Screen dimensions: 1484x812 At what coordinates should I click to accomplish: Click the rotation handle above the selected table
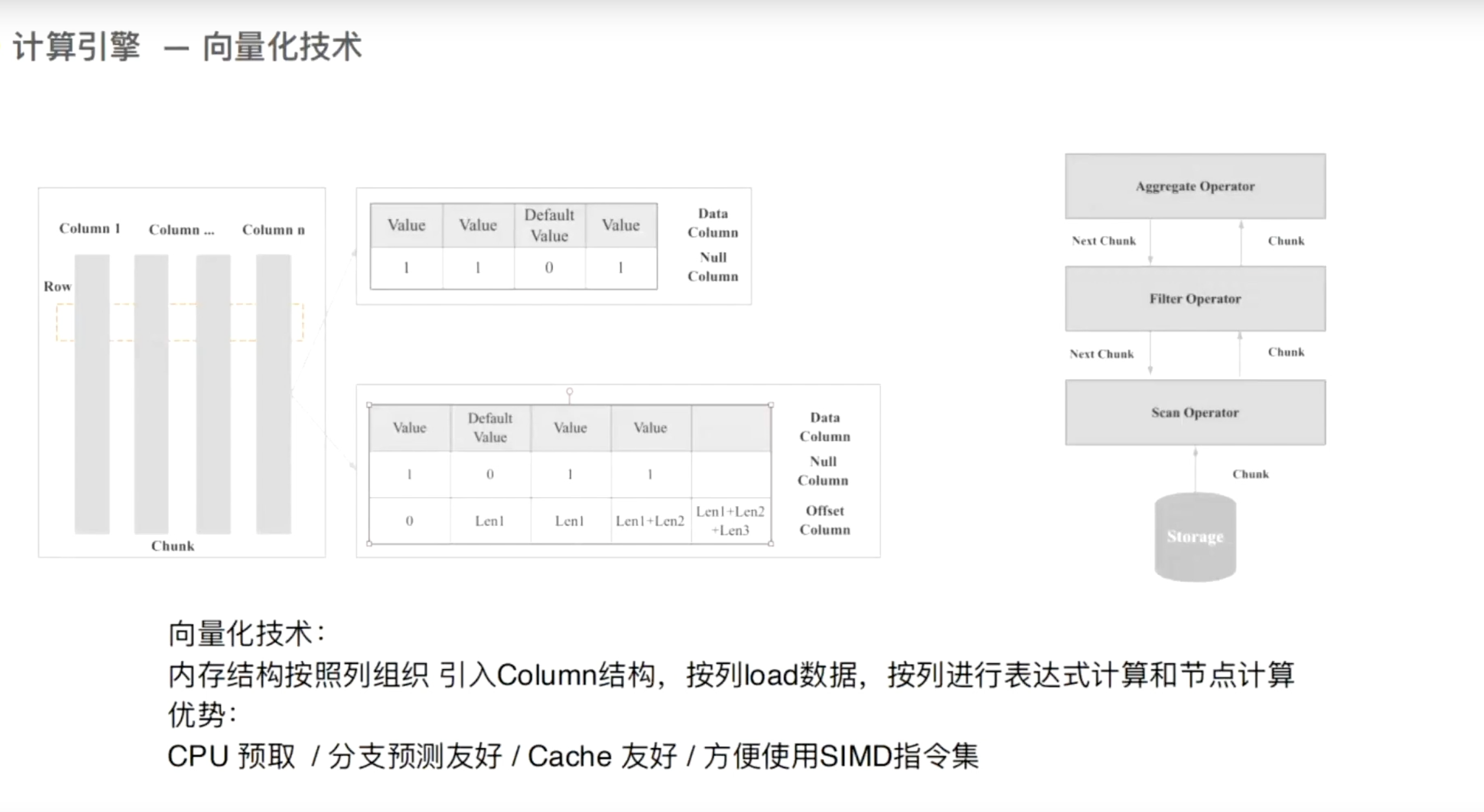click(x=569, y=391)
